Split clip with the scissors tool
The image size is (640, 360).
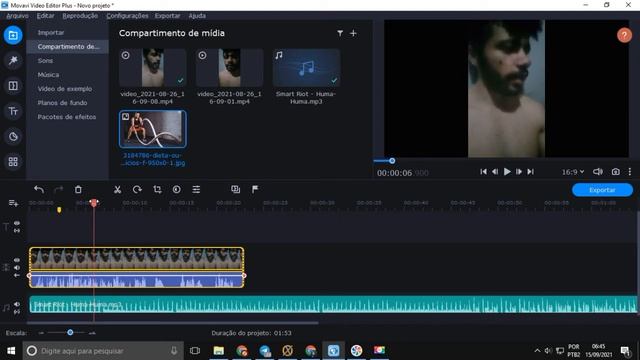pyautogui.click(x=118, y=189)
